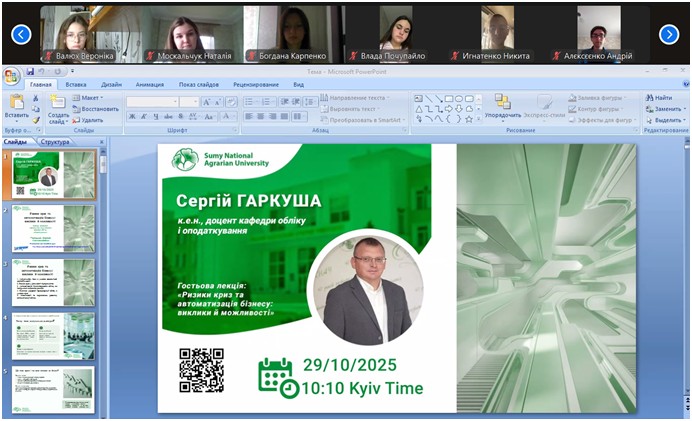Open the font color picker
Image resolution: width=692 pixels, height=421 pixels.
point(225,117)
